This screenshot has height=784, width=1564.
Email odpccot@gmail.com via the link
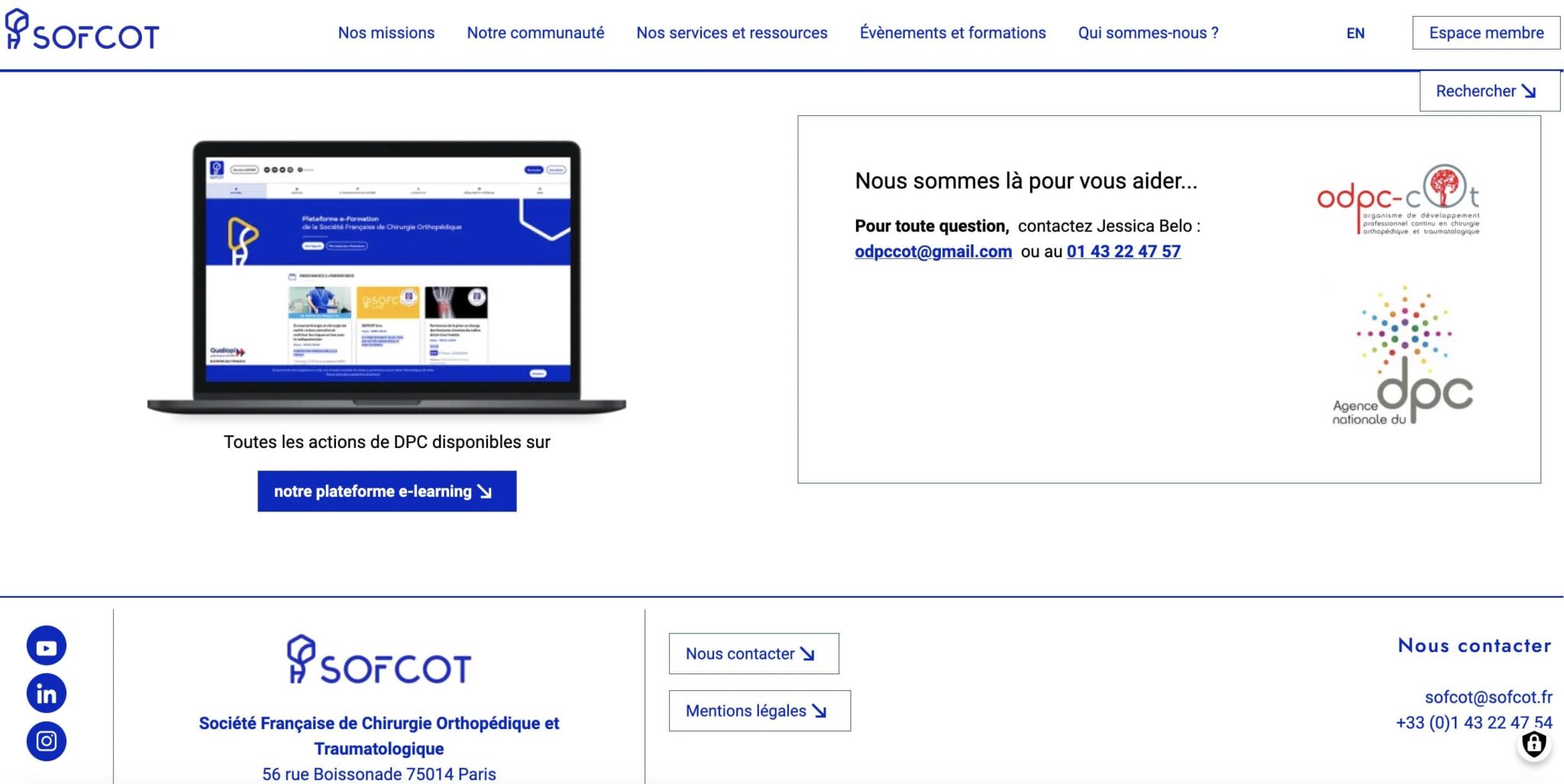click(x=932, y=251)
